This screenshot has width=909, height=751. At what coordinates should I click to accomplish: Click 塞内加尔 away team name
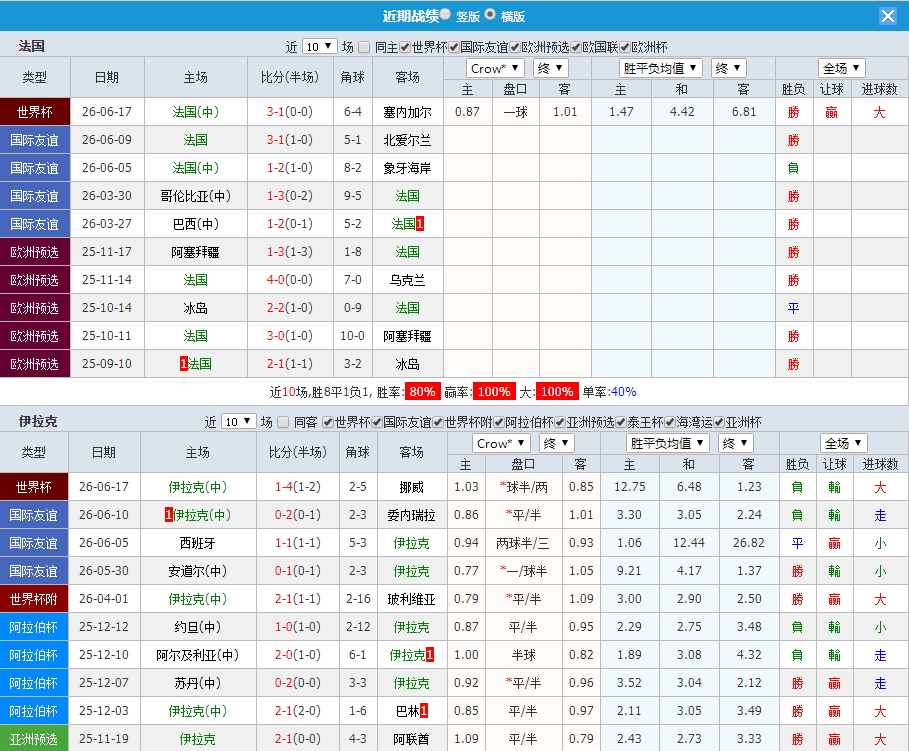coord(408,113)
